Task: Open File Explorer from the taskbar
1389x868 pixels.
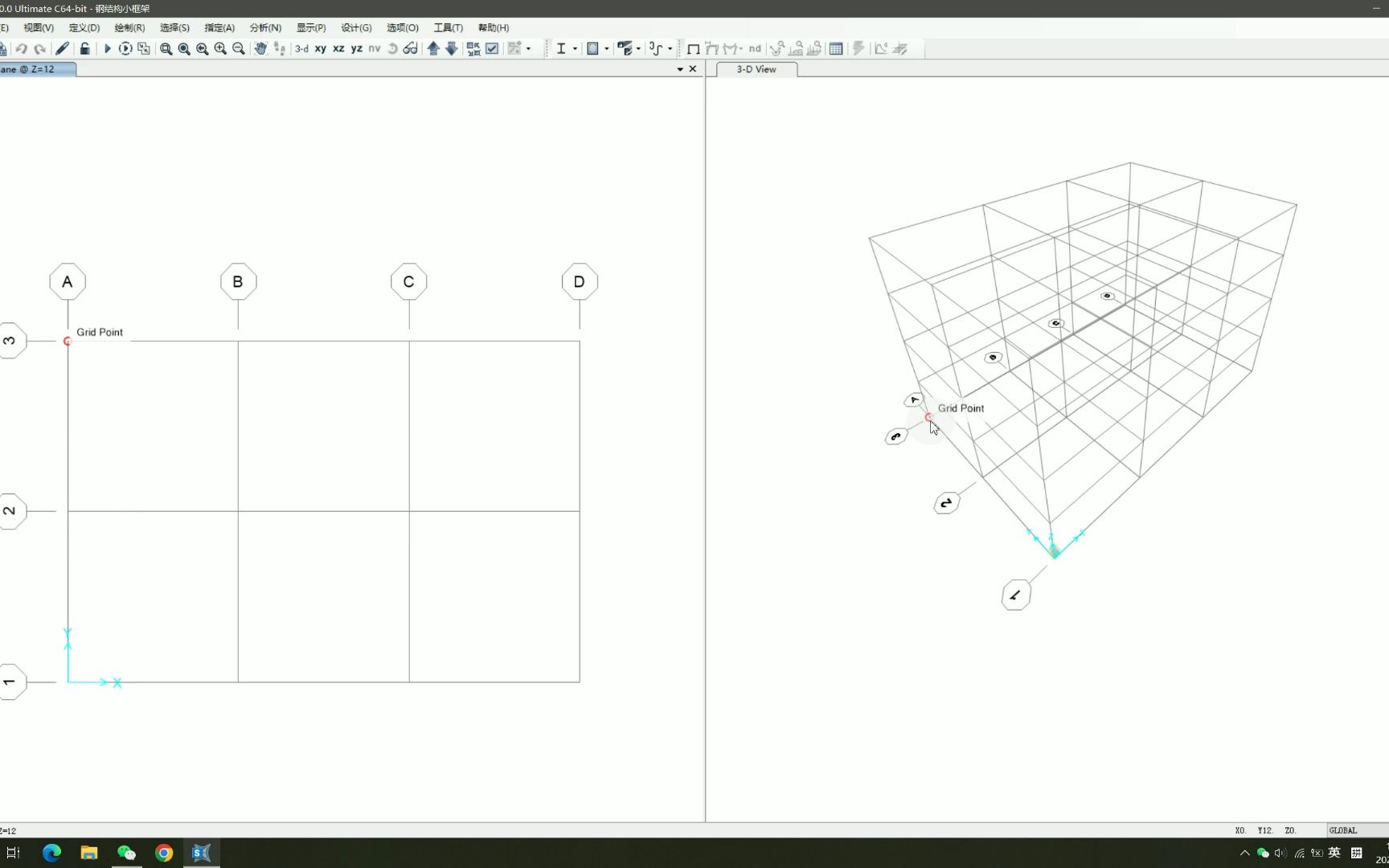Action: (x=89, y=853)
